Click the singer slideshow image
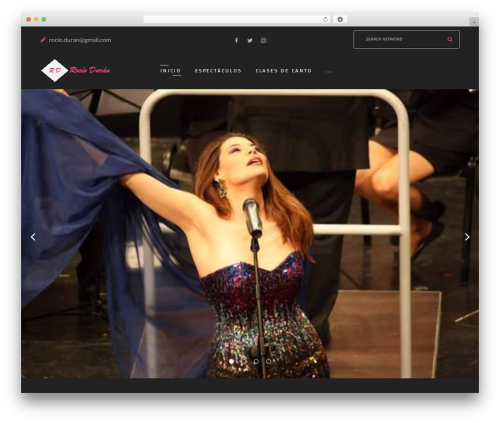Viewport: 500px width, 423px height. (x=250, y=233)
